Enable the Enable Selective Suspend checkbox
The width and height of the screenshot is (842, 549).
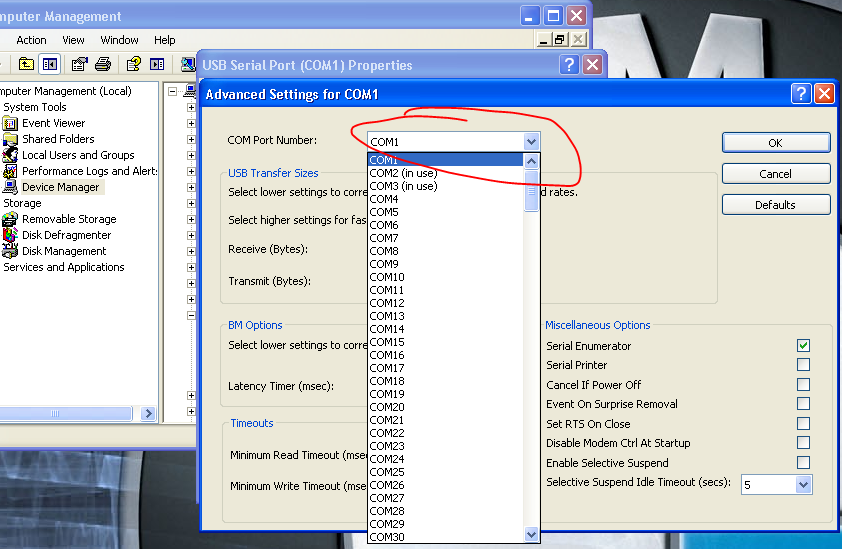[803, 463]
